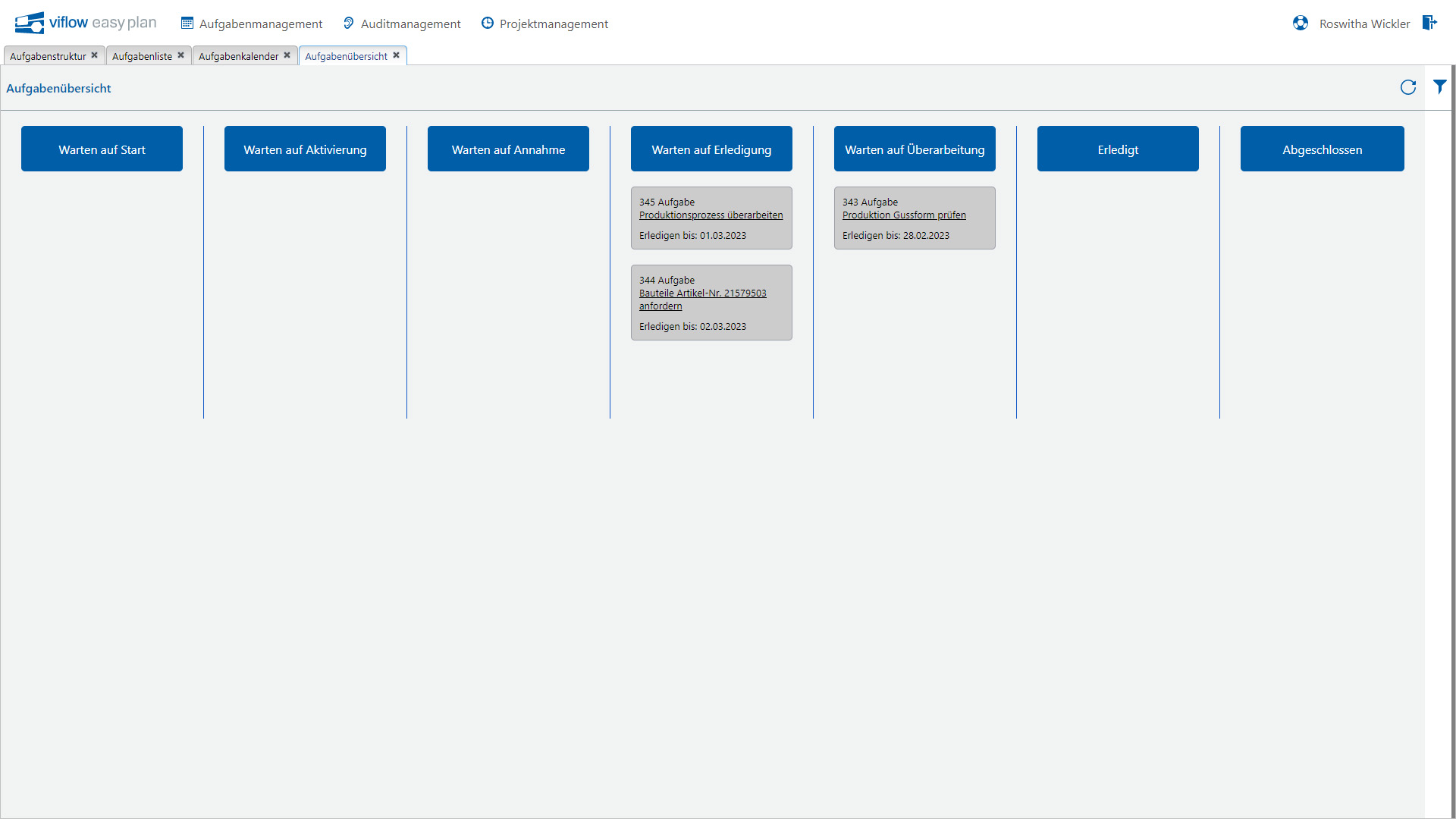Close the Aufgabenliste tab
The image size is (1456, 819).
pyautogui.click(x=180, y=55)
